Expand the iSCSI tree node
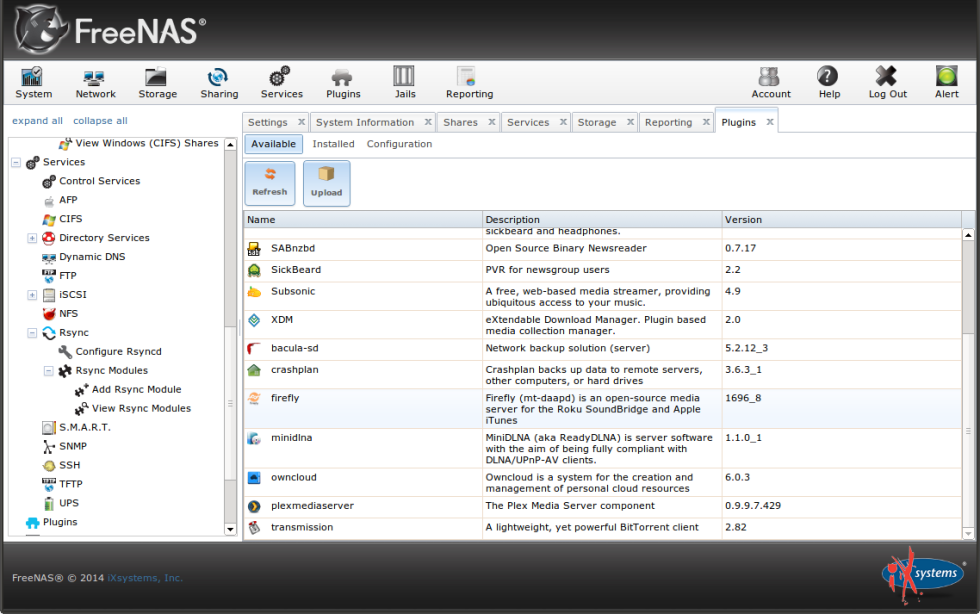The height and width of the screenshot is (614, 980). (31, 294)
